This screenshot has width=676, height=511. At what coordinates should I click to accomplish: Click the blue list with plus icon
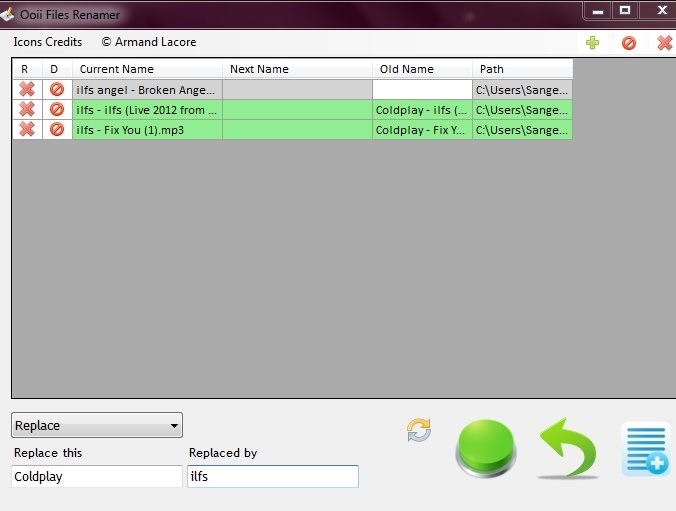tap(646, 450)
